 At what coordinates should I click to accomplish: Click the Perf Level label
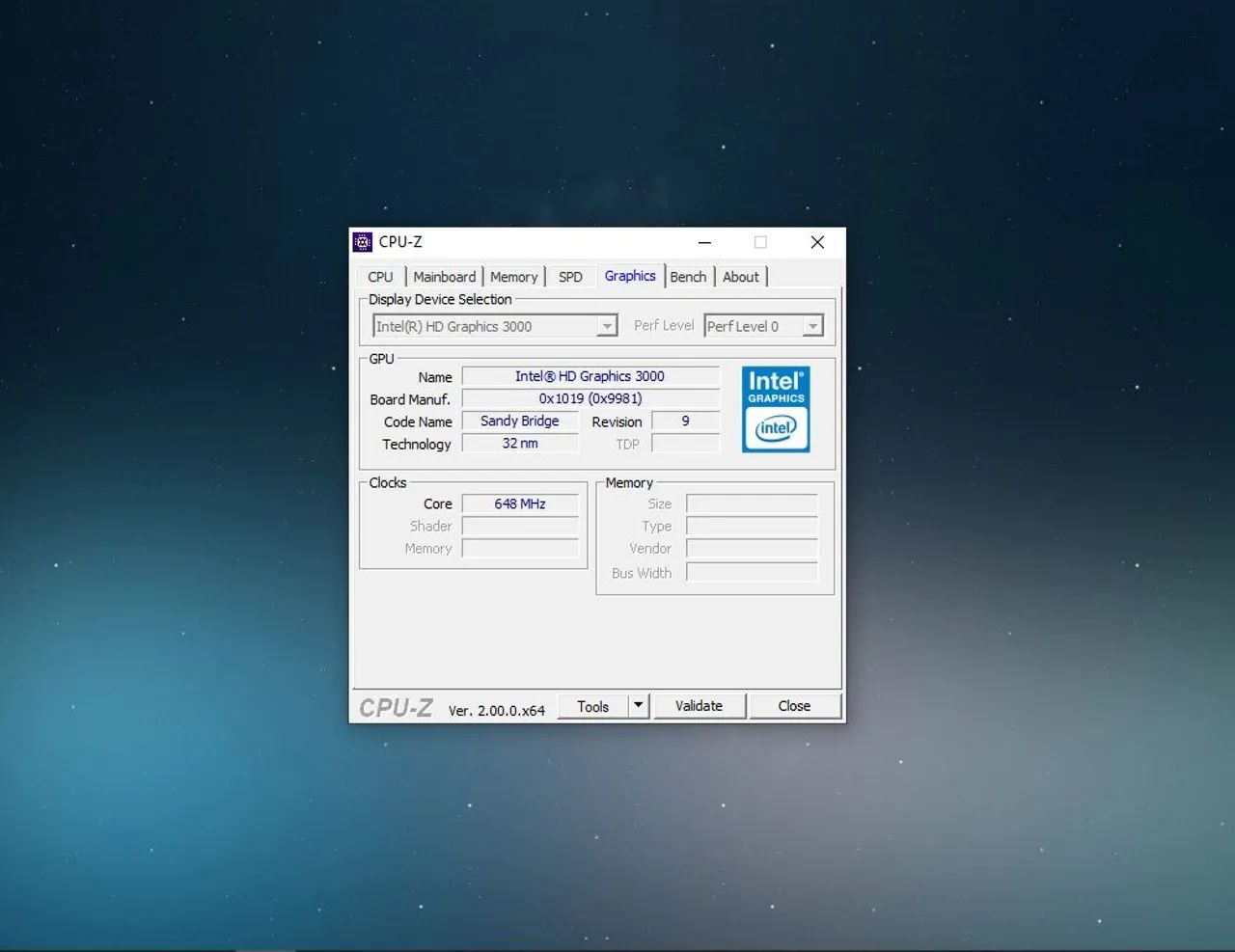[664, 326]
